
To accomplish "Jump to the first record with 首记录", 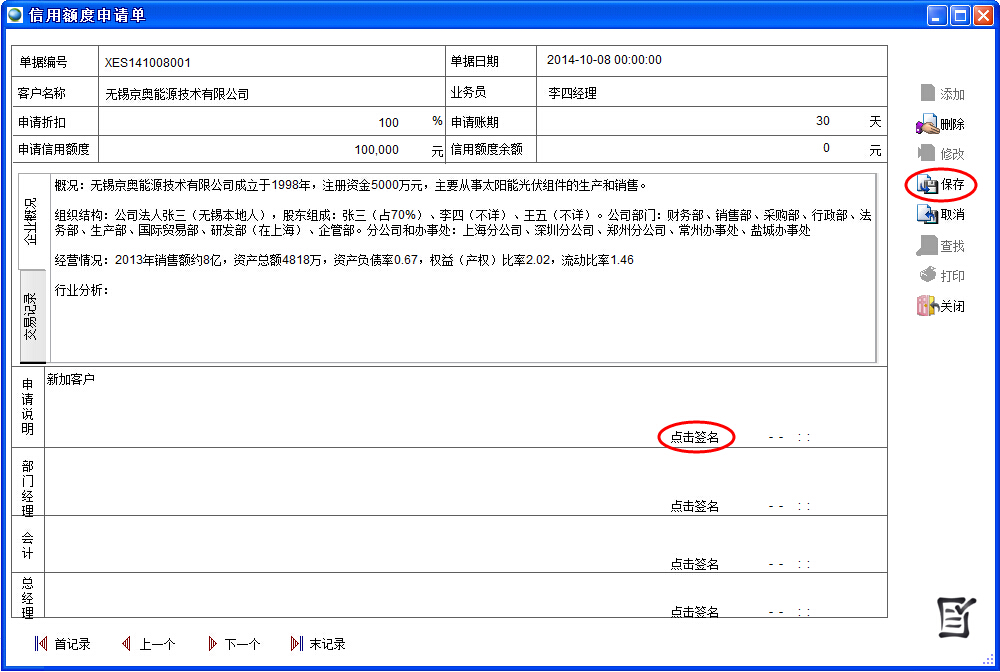I will point(62,643).
